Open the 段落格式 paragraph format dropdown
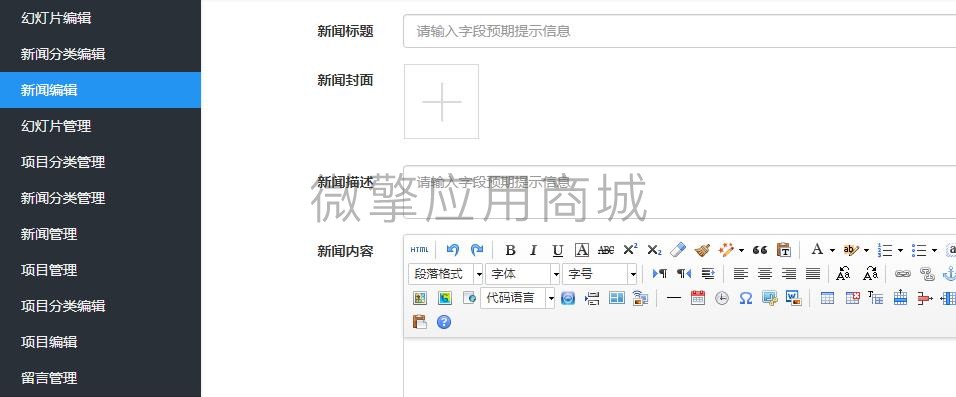This screenshot has width=956, height=397. (446, 274)
